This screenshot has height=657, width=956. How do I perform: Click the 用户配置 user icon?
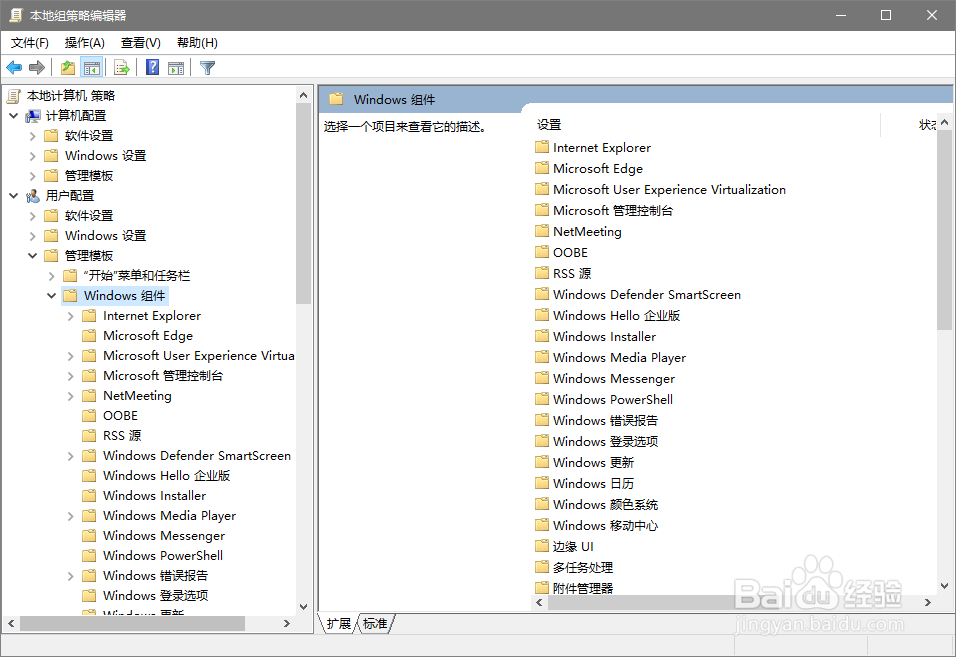33,196
